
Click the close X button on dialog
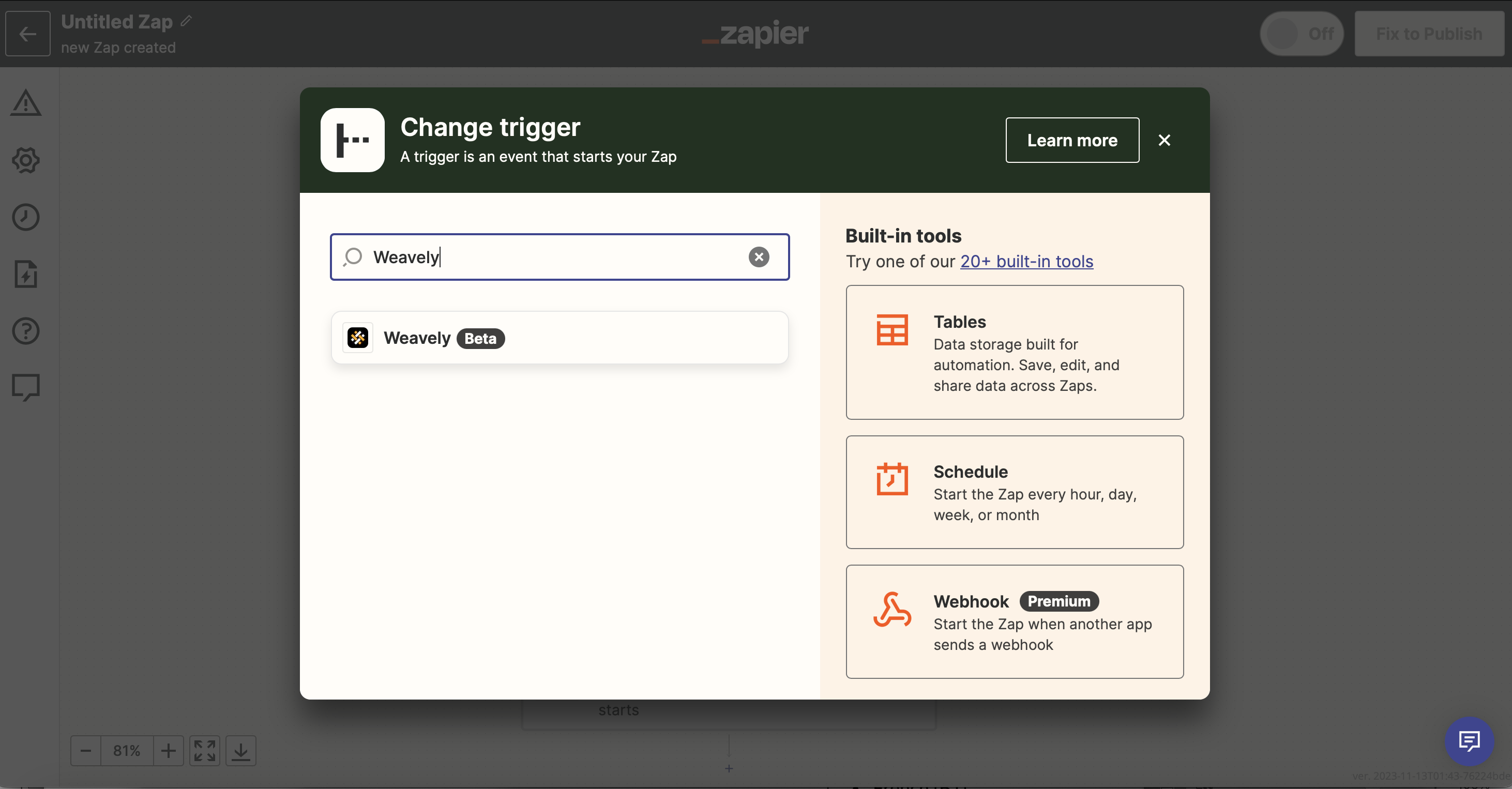coord(1164,140)
